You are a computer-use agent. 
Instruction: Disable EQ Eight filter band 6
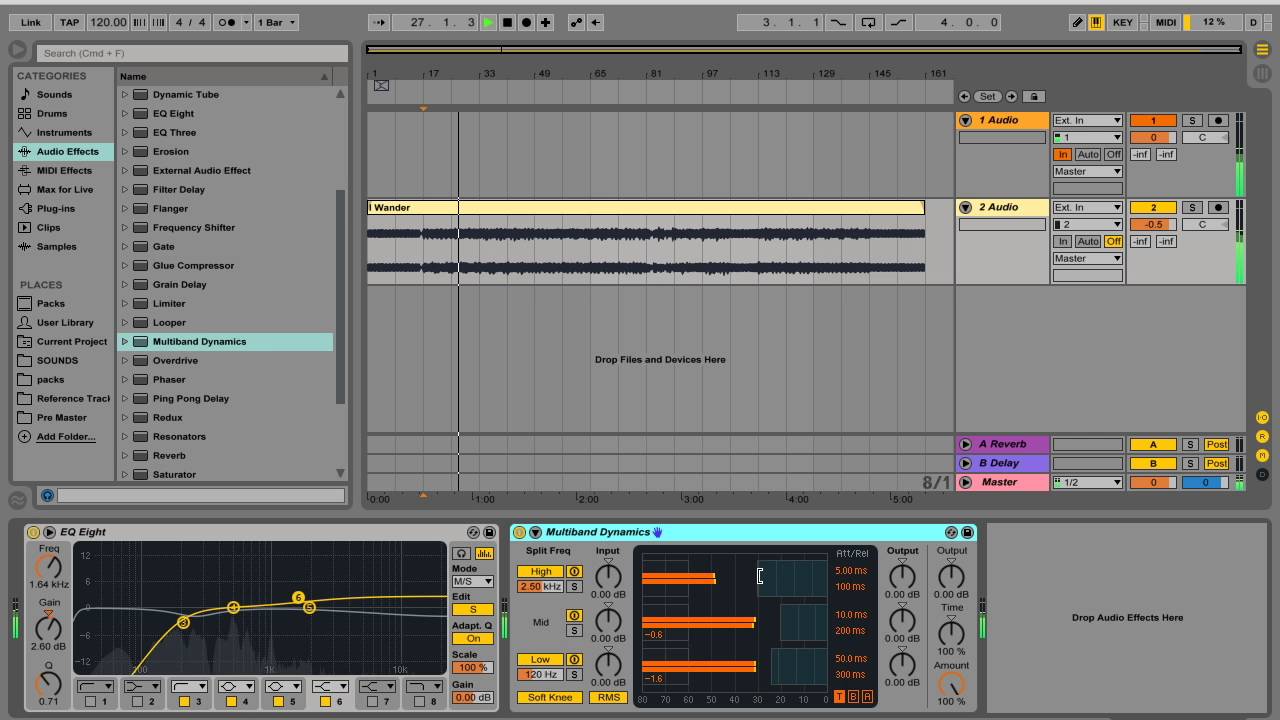click(325, 702)
